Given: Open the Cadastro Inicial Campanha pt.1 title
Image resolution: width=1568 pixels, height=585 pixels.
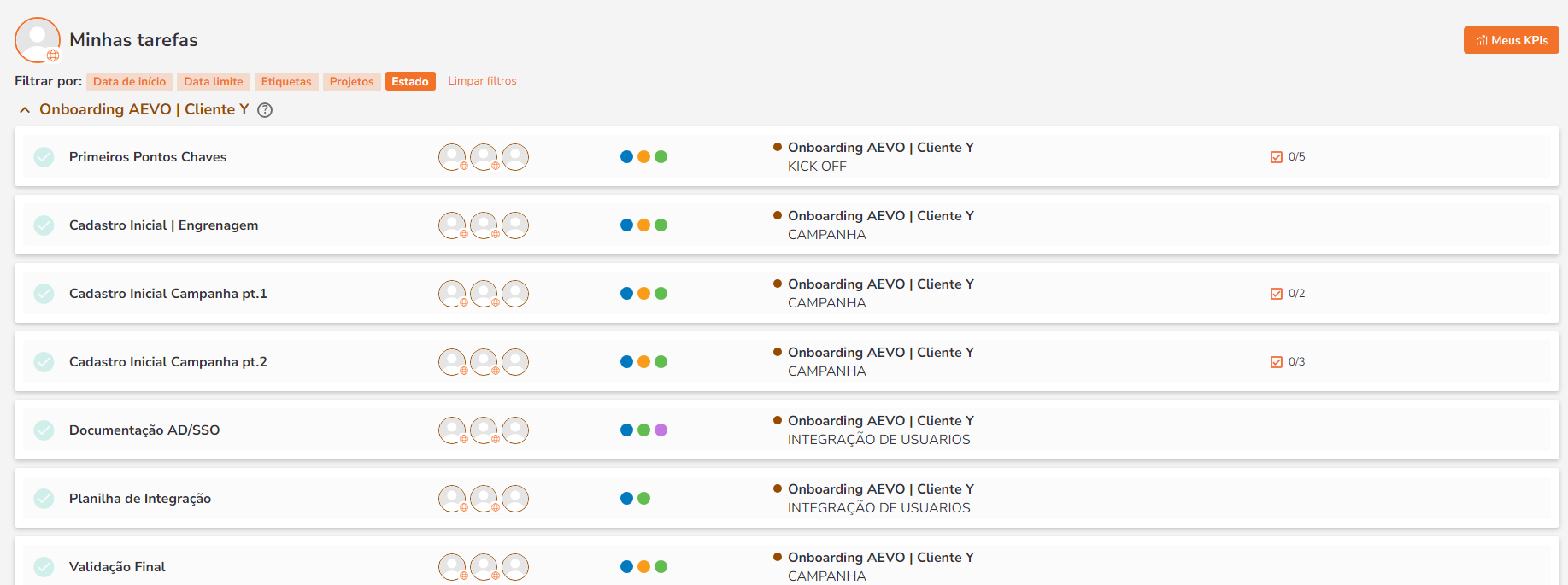Looking at the screenshot, I should tap(168, 294).
